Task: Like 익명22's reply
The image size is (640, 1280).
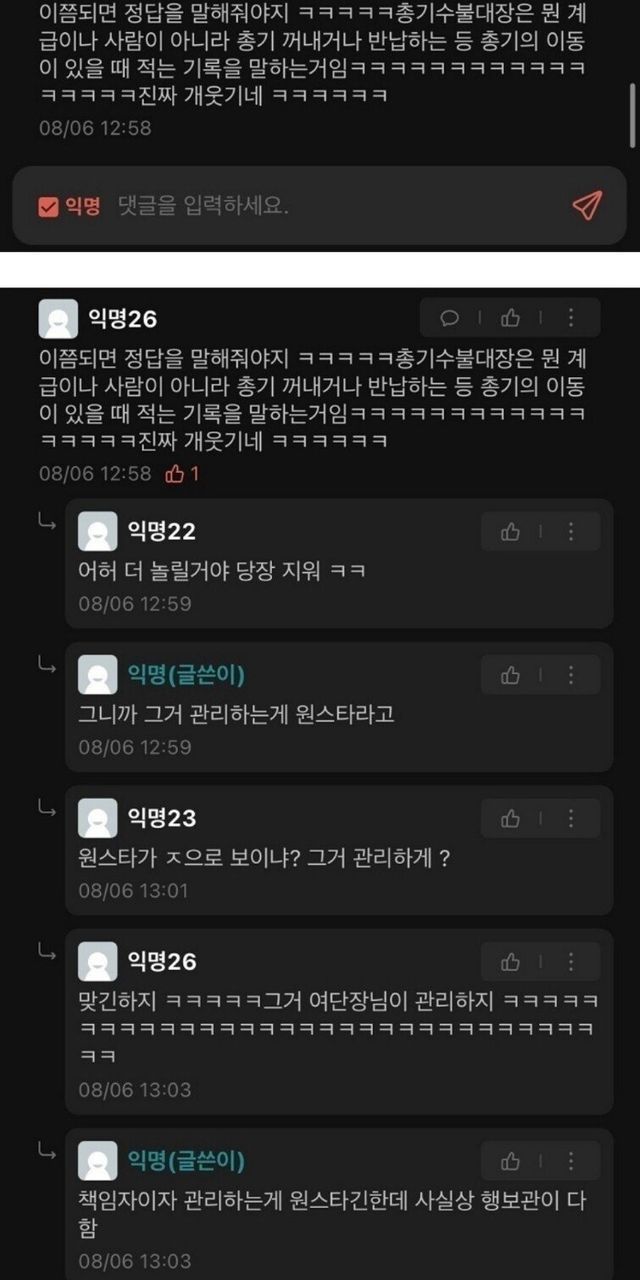Action: (x=511, y=532)
